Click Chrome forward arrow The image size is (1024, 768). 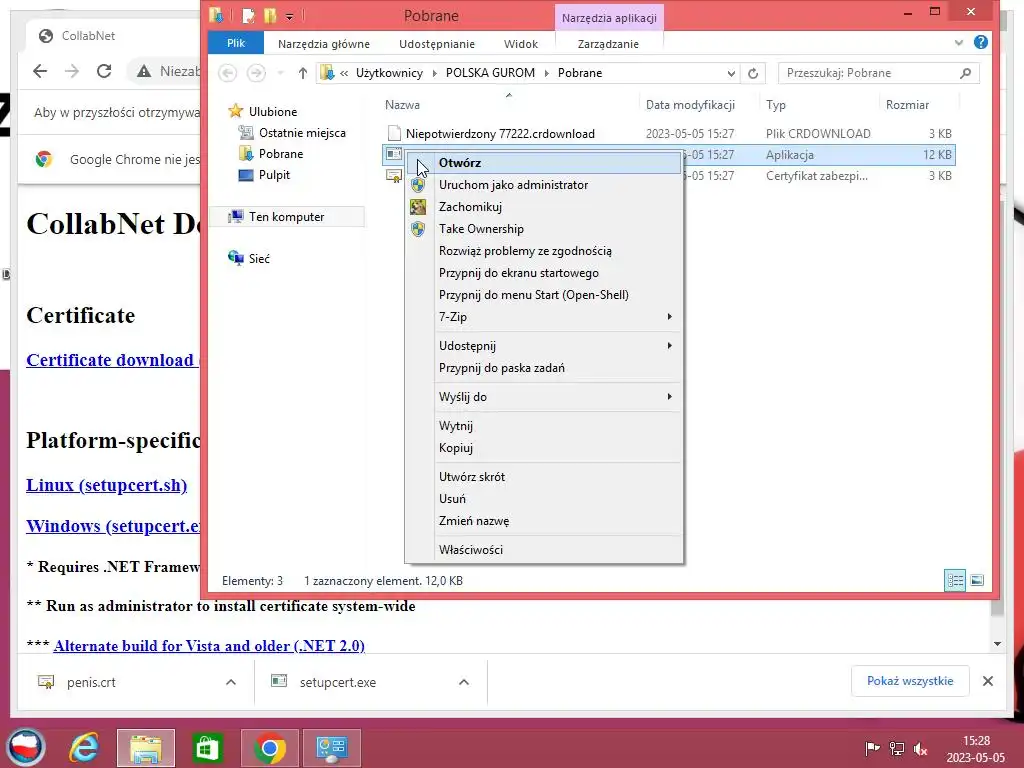point(72,71)
